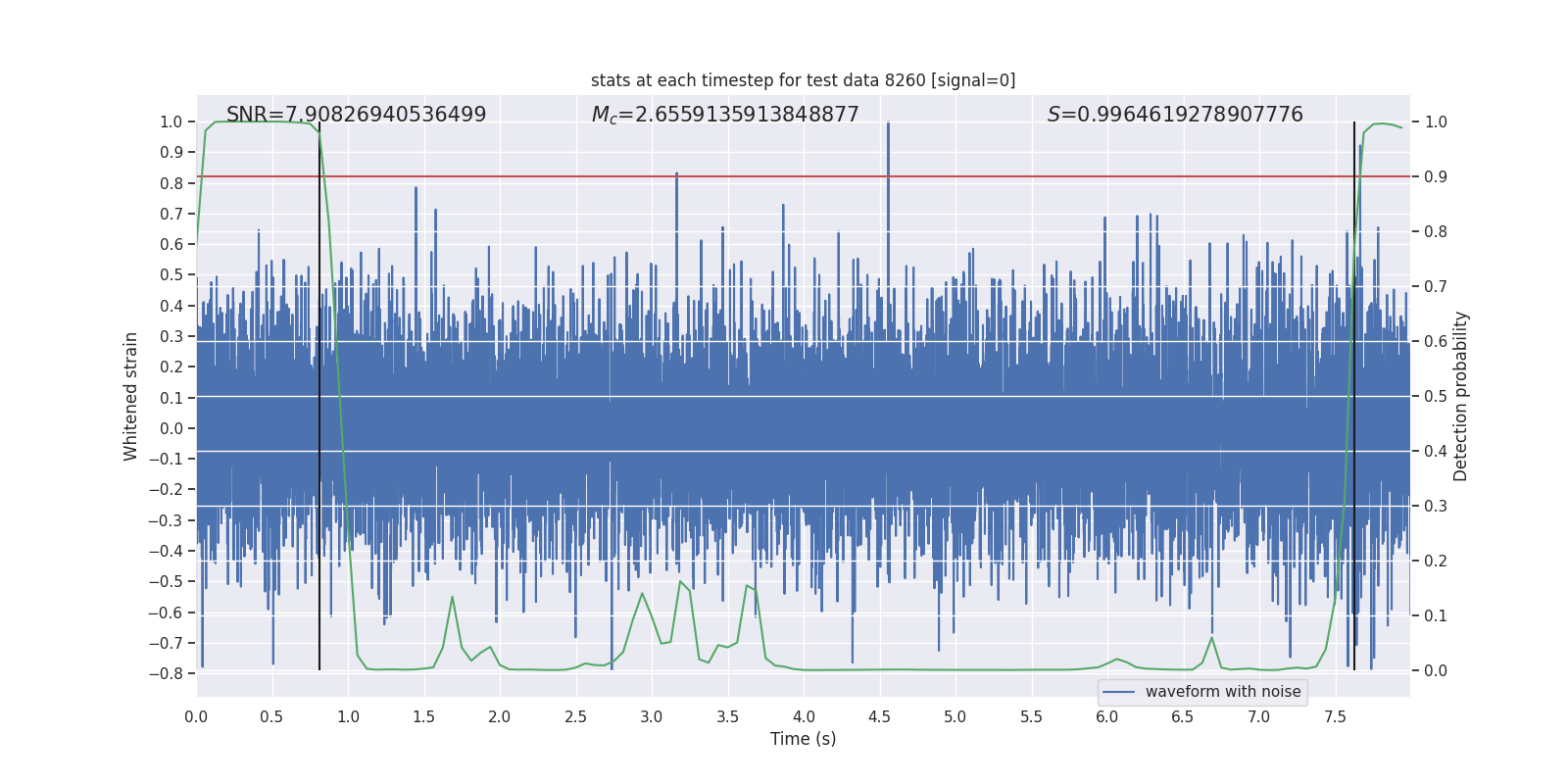
Task: Click the 0.5 tick on Detection probability axis
Action: [x=1436, y=396]
